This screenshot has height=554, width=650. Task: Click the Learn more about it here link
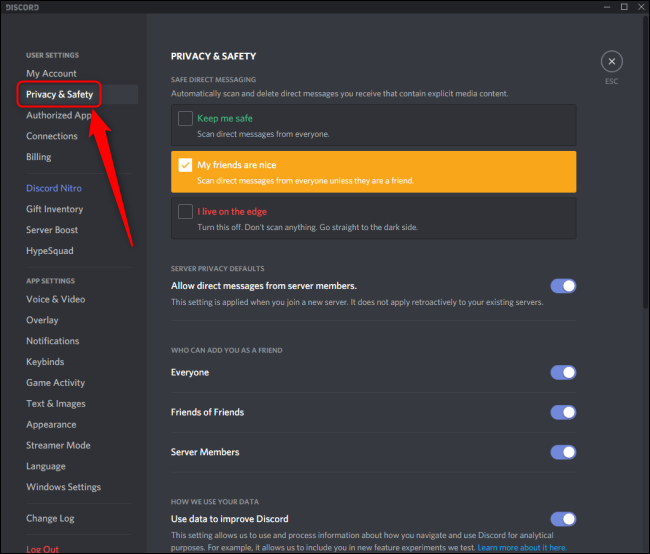pos(523,548)
